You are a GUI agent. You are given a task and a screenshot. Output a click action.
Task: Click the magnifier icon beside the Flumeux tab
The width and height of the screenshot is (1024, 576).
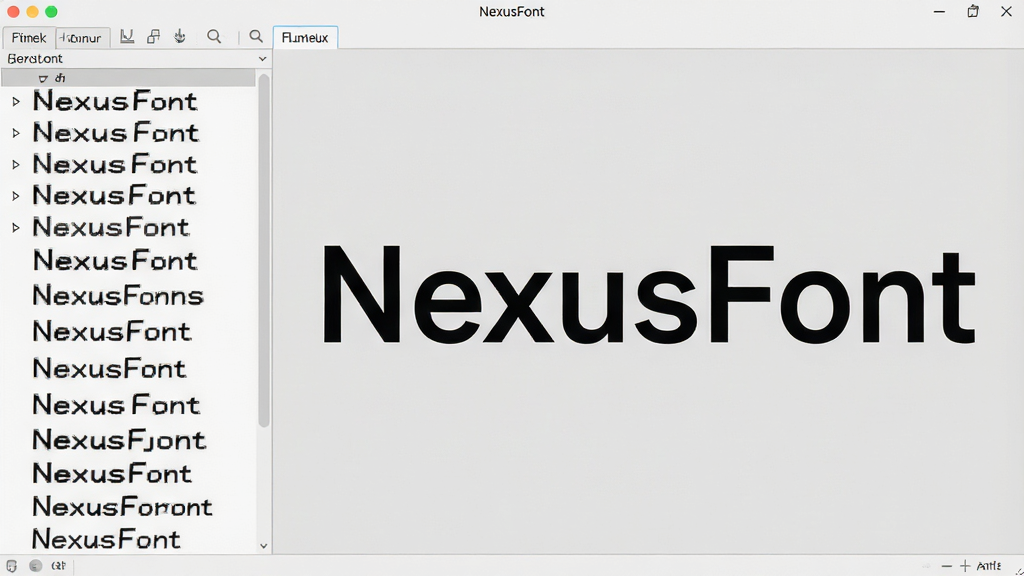pos(256,37)
